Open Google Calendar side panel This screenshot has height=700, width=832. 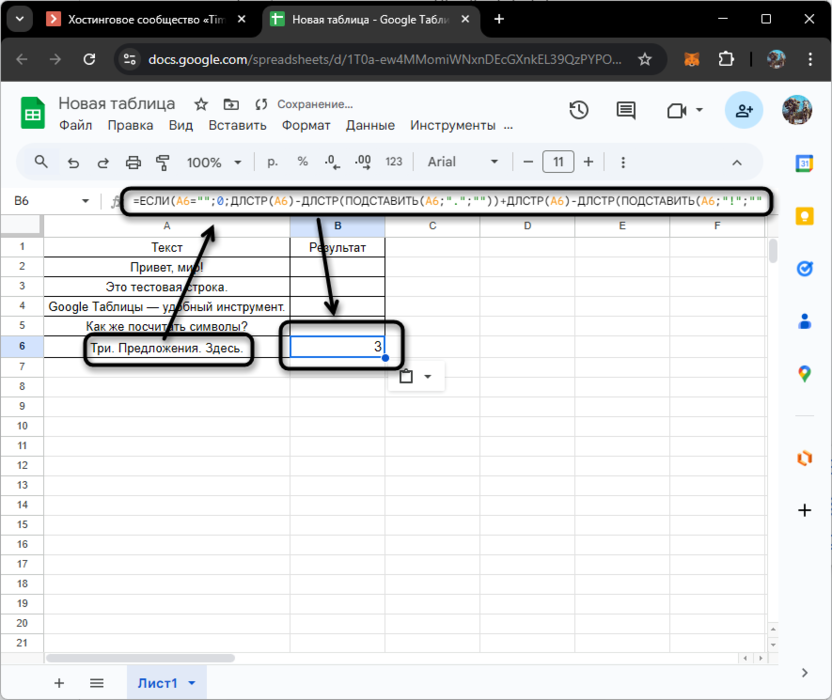click(804, 163)
